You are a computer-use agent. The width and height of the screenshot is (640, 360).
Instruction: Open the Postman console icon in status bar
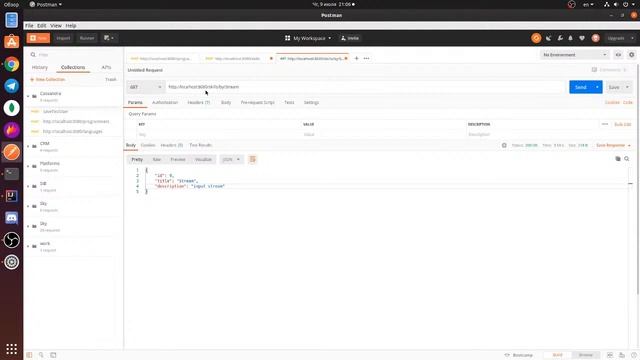[x=53, y=355]
